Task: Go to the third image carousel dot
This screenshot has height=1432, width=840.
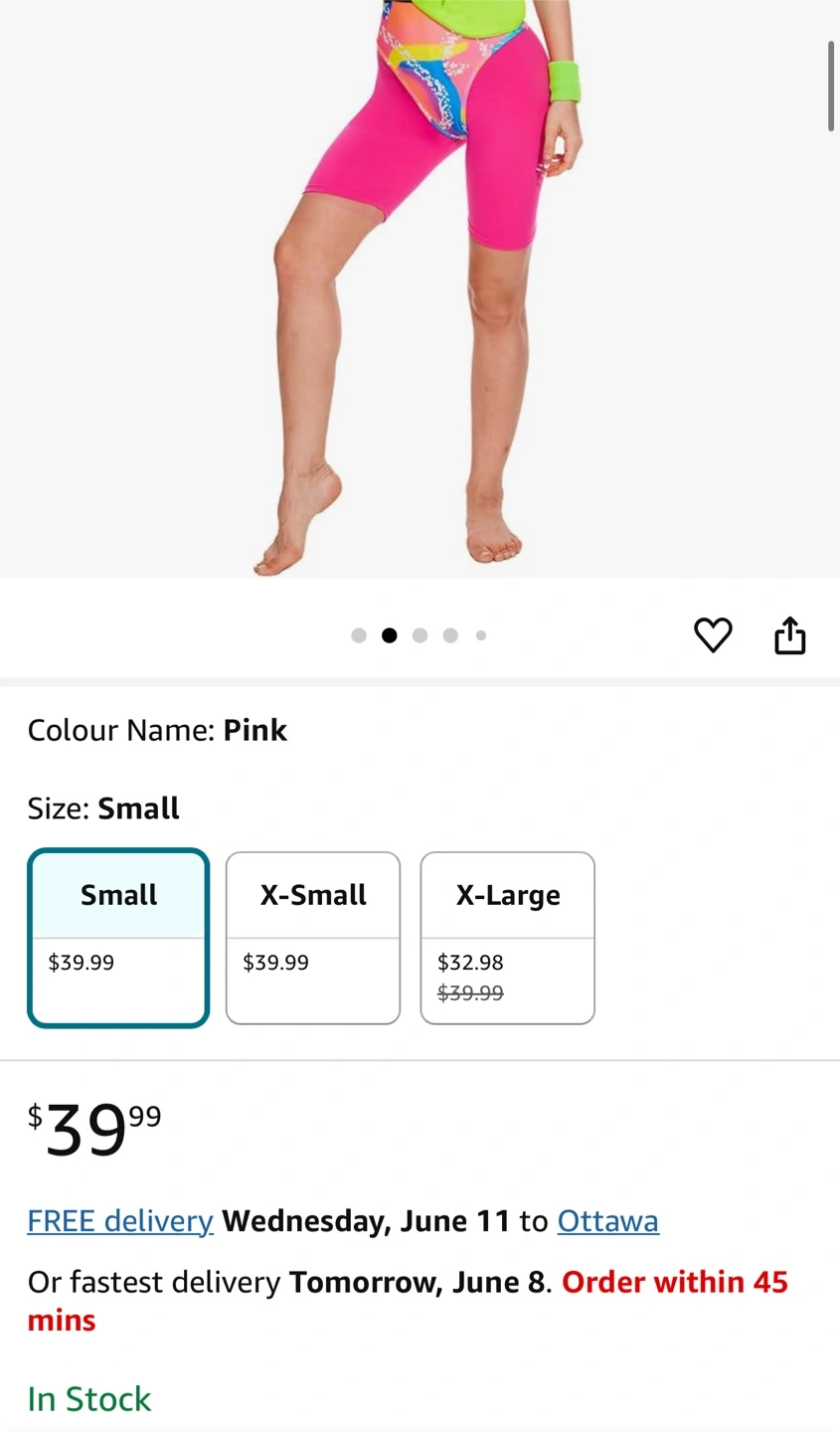Action: point(420,635)
